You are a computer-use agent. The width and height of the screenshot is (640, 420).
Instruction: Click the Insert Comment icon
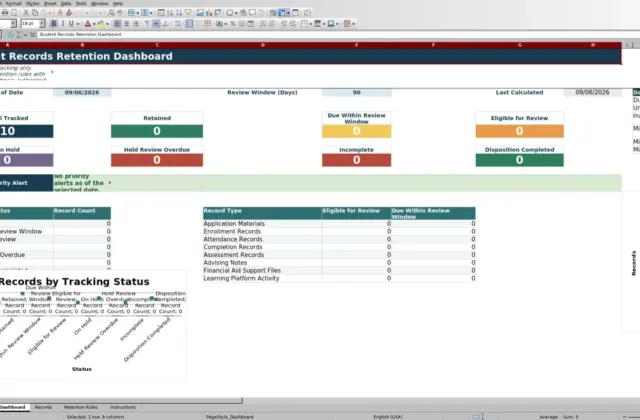[252, 13]
